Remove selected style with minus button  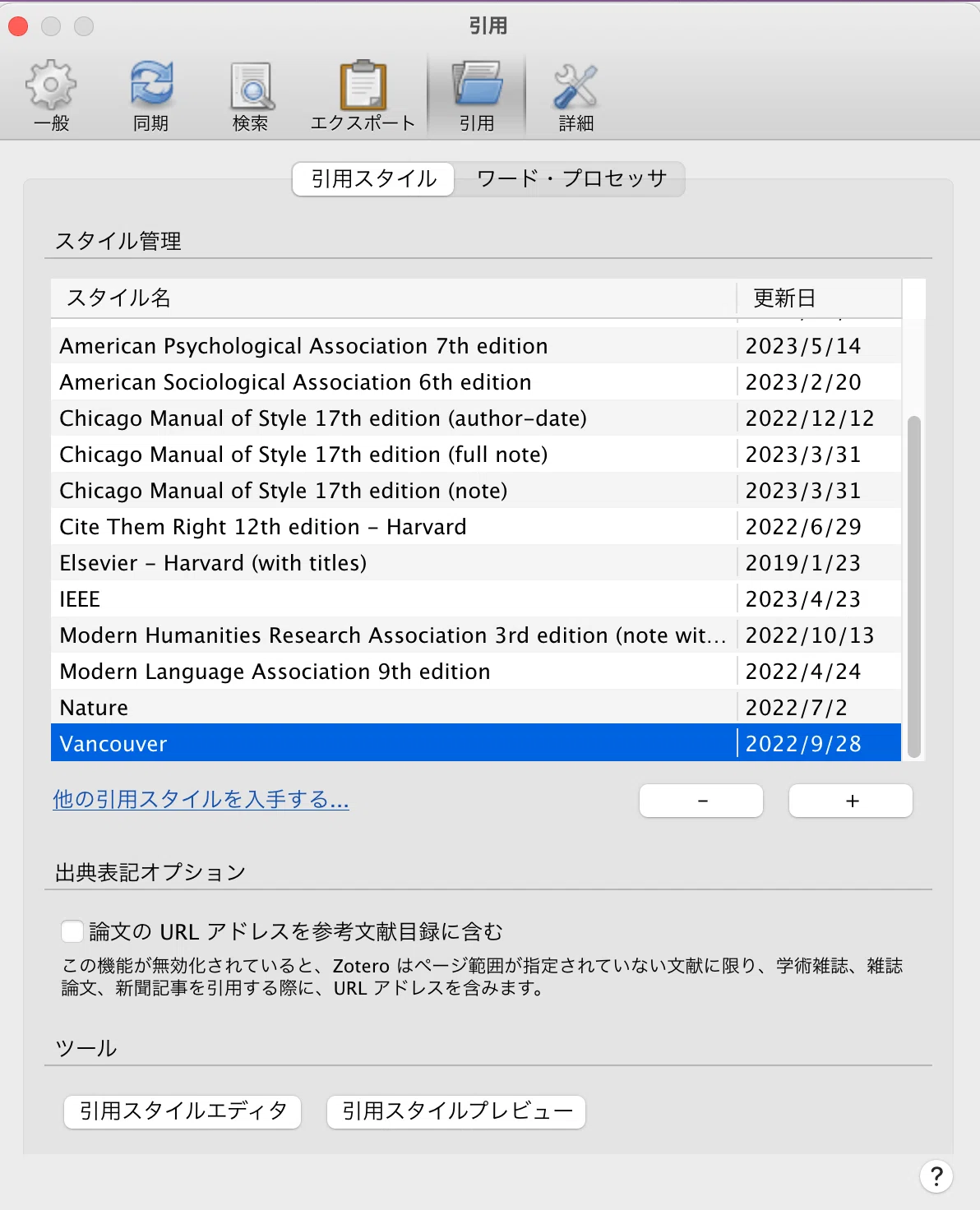pos(701,801)
